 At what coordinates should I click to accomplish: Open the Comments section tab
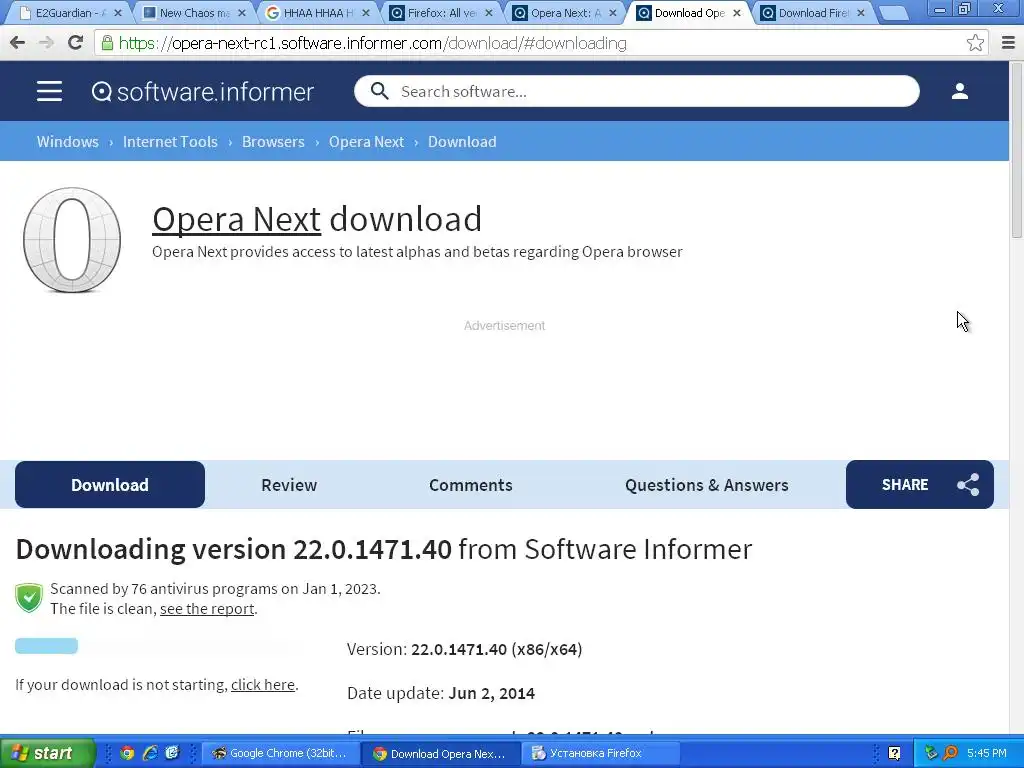tap(471, 485)
